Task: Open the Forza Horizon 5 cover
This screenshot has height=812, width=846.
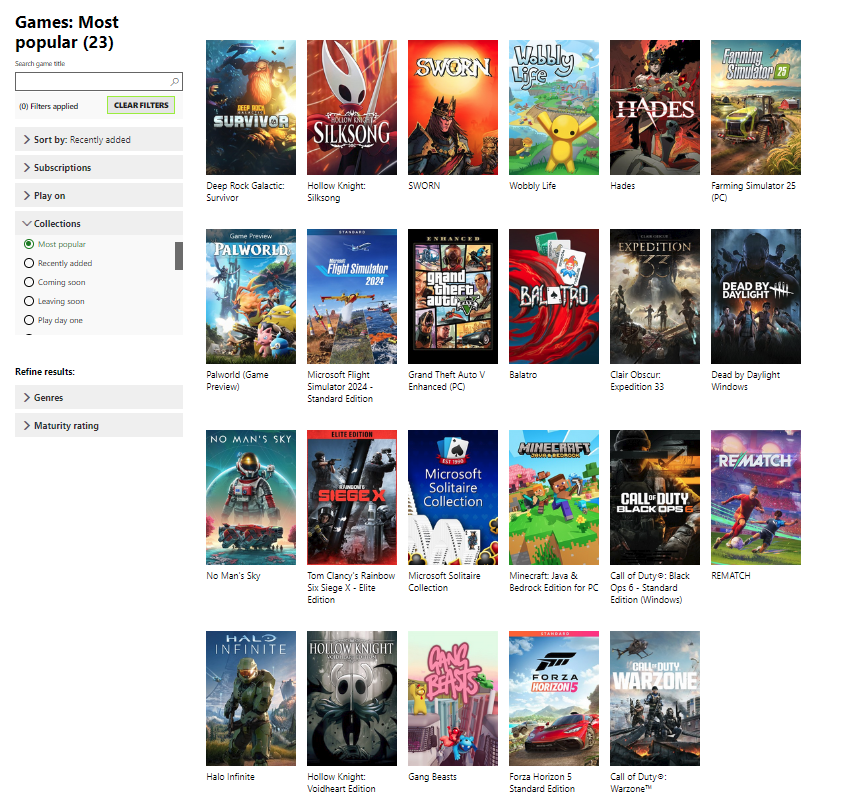Action: pyautogui.click(x=554, y=699)
